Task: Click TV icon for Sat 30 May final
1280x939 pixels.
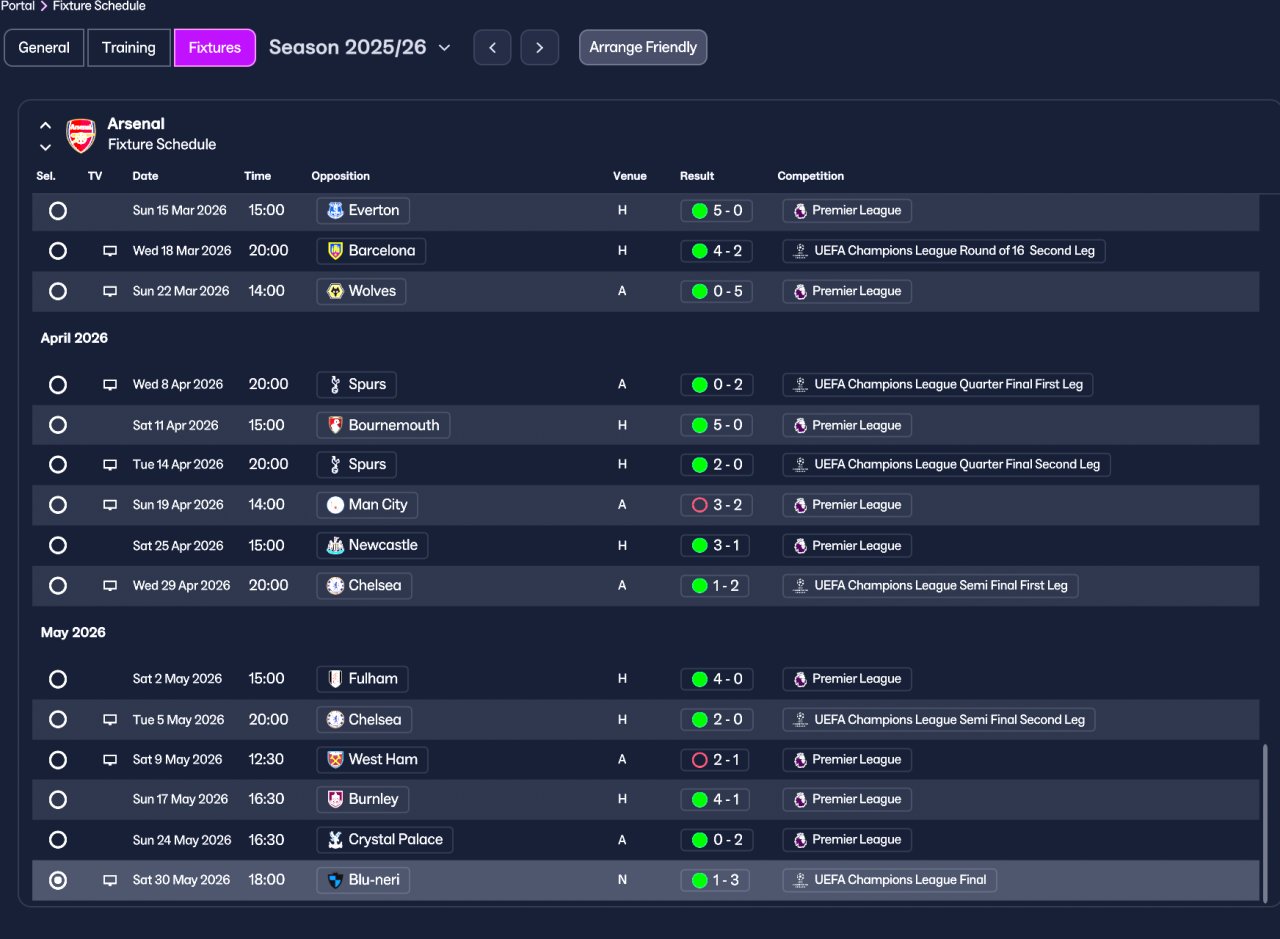Action: click(110, 880)
